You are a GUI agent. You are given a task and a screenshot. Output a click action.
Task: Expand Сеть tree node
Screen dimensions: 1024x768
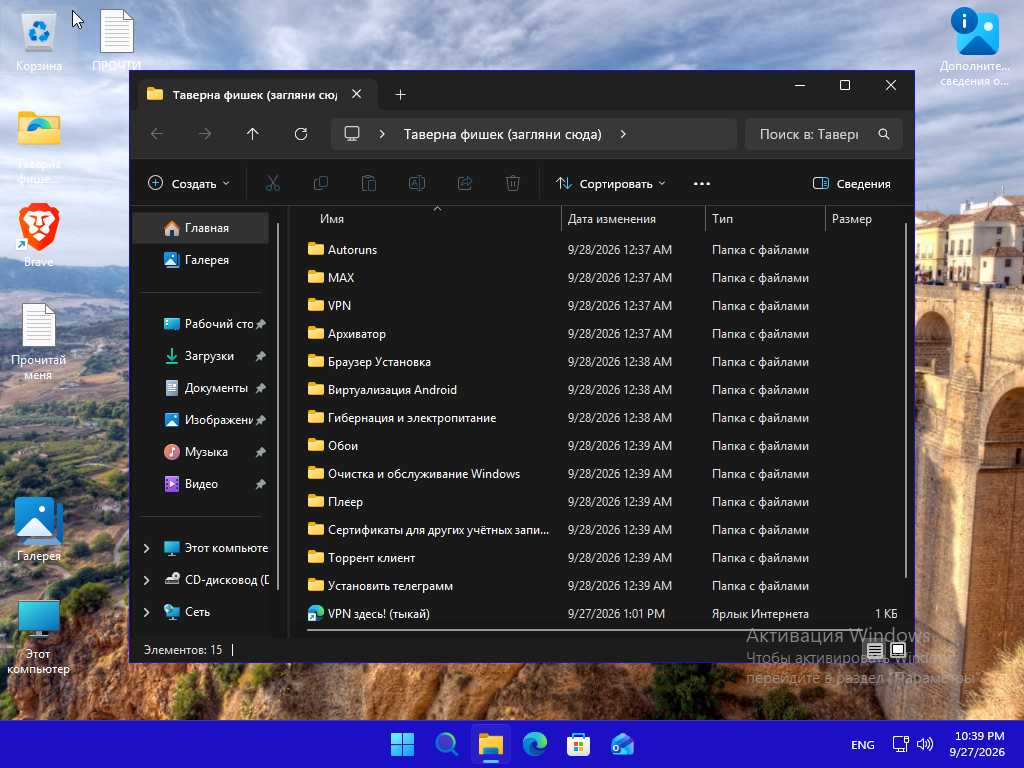click(x=146, y=612)
